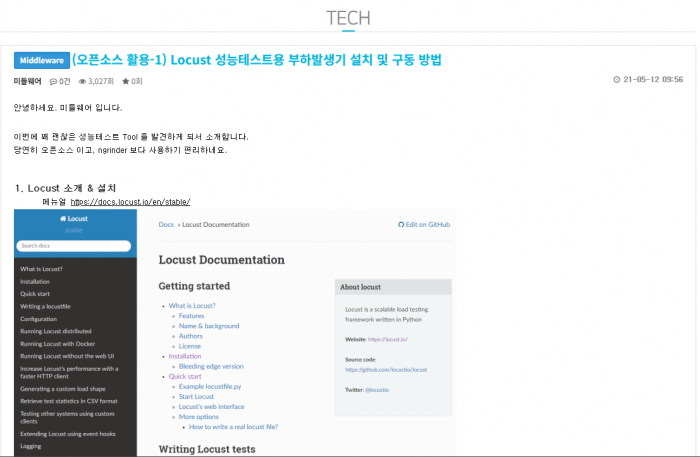This screenshot has height=457, width=700.
Task: Open Quick start in the sidebar
Action: coord(35,294)
